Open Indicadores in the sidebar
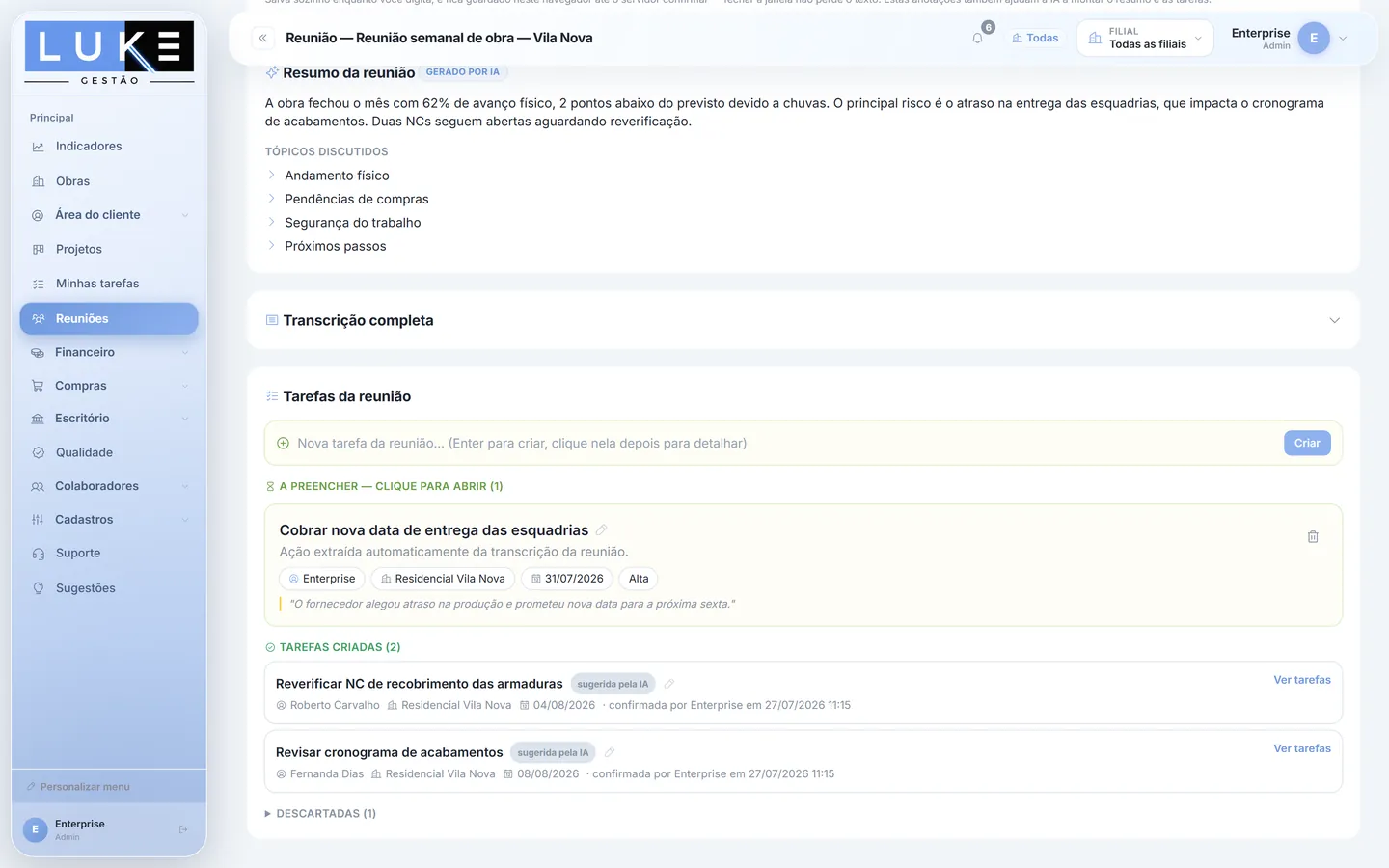This screenshot has width=1389, height=868. coord(109,147)
